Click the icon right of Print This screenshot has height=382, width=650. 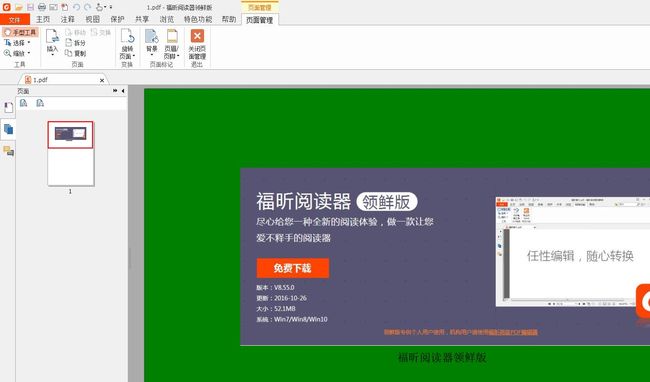53,7
